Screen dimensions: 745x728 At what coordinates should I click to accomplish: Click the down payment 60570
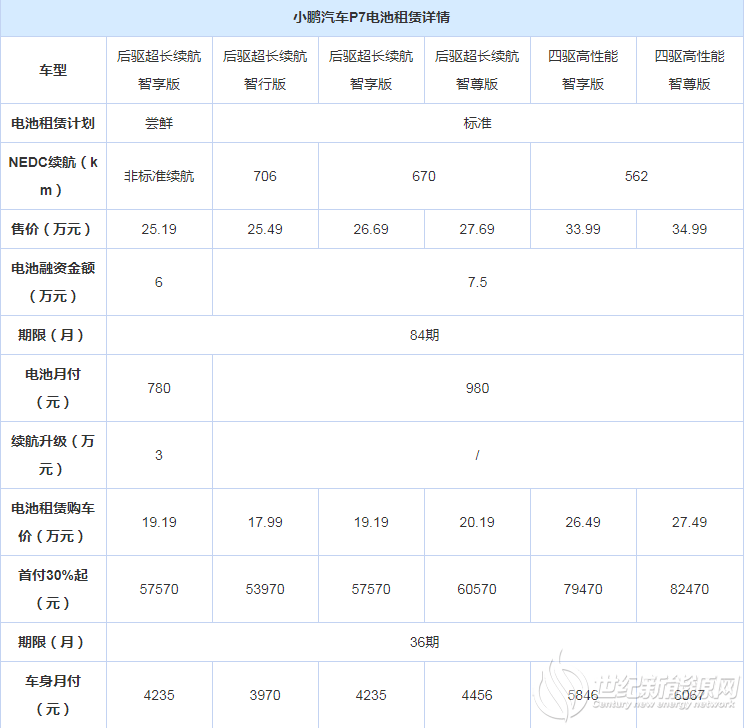(477, 589)
